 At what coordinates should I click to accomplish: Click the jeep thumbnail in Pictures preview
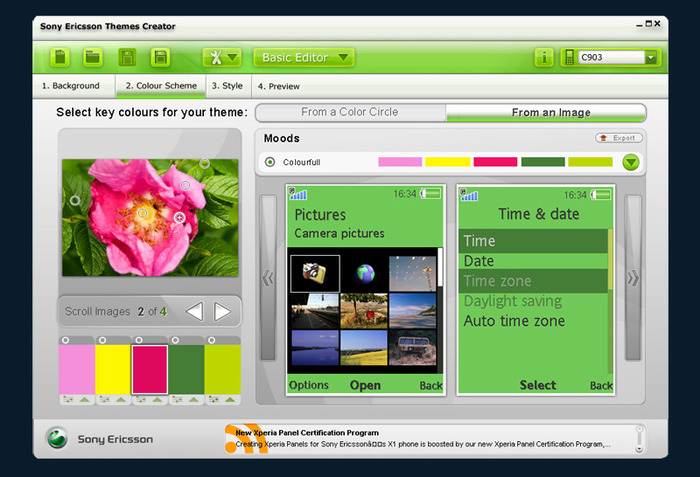click(412, 347)
